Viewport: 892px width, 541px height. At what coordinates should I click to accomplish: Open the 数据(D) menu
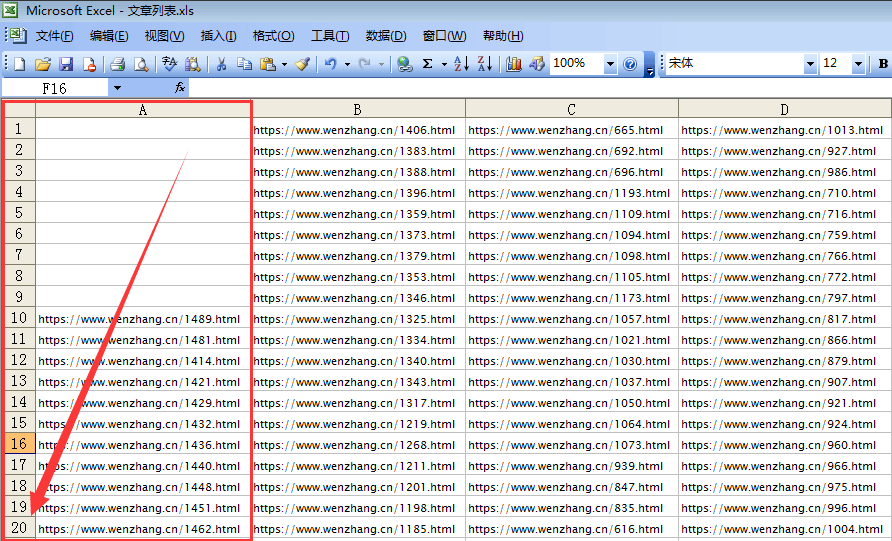386,36
